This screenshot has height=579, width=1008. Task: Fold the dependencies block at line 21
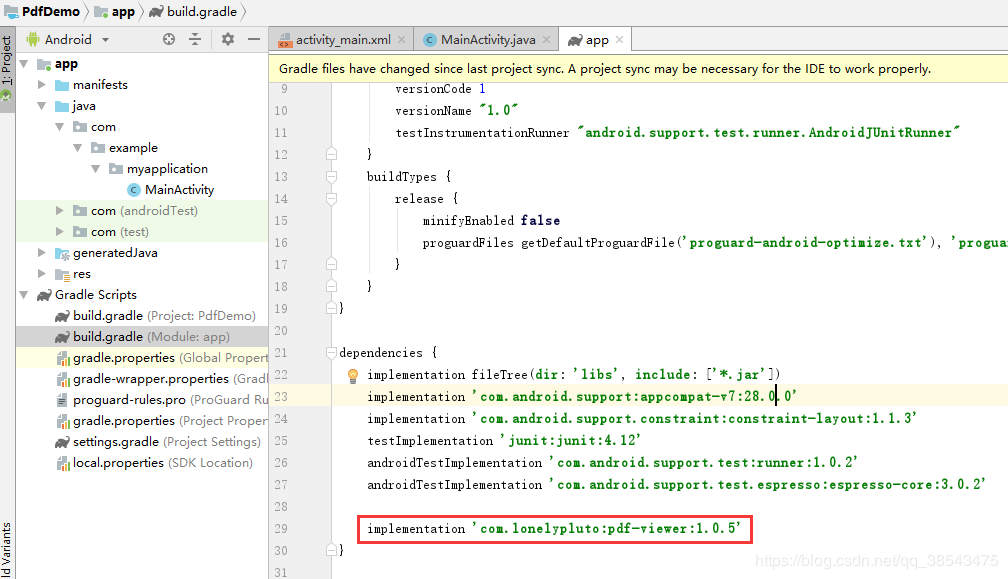[331, 352]
